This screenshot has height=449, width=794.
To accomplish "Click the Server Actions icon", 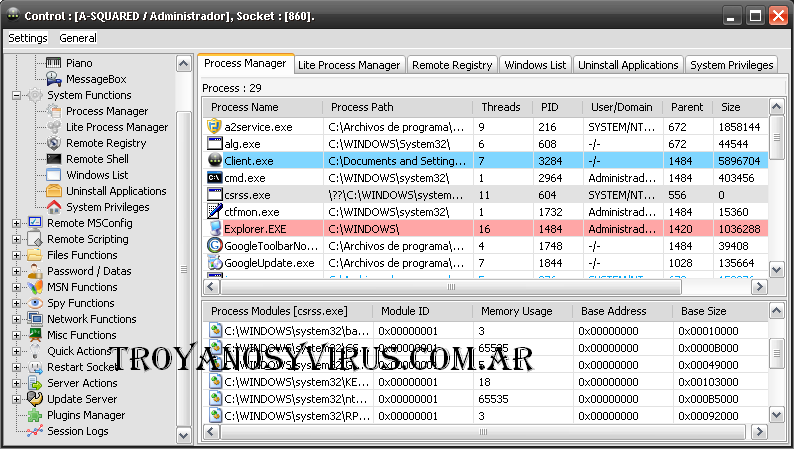I will point(35,383).
